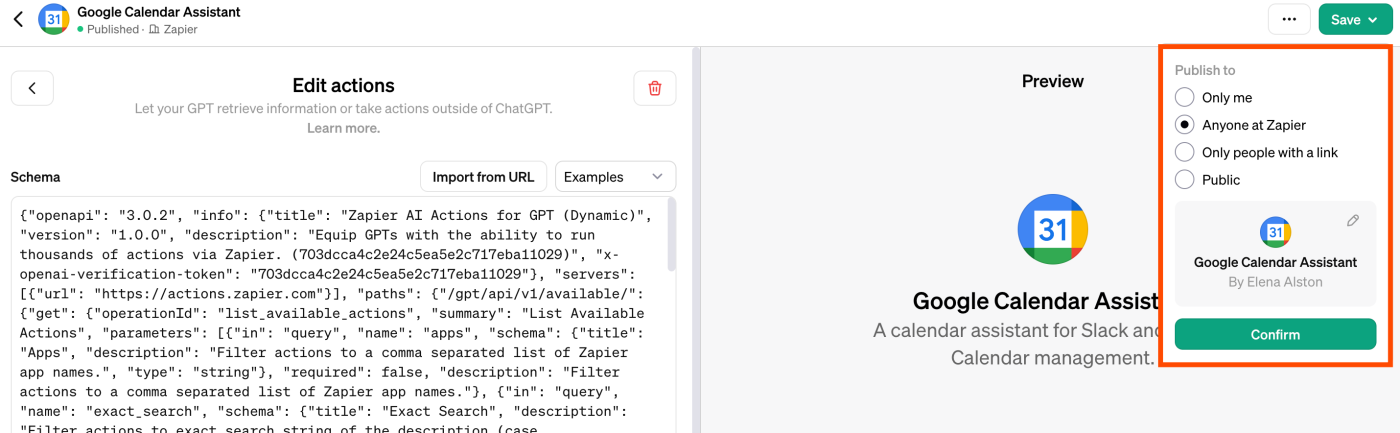Click the Published status text
This screenshot has width=1400, height=433.
pos(113,29)
